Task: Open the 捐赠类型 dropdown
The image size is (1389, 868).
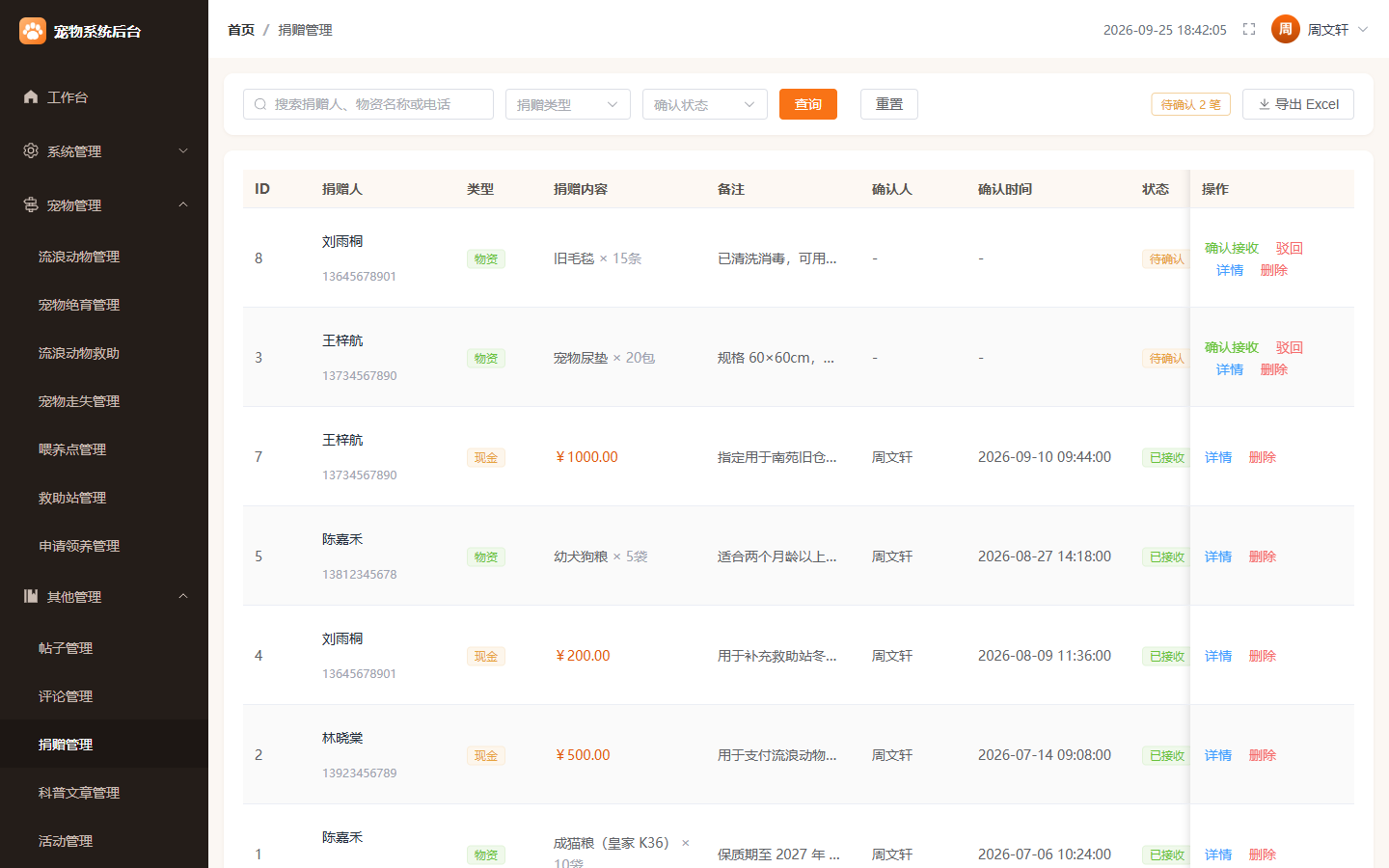Action: [x=568, y=104]
